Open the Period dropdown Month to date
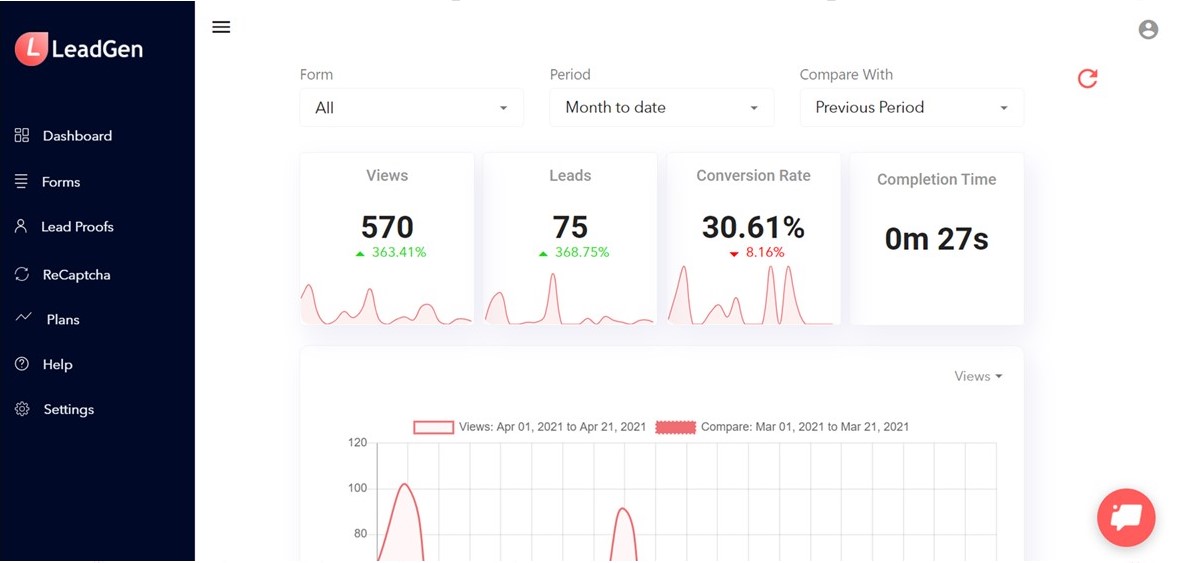The image size is (1197, 563). click(662, 108)
